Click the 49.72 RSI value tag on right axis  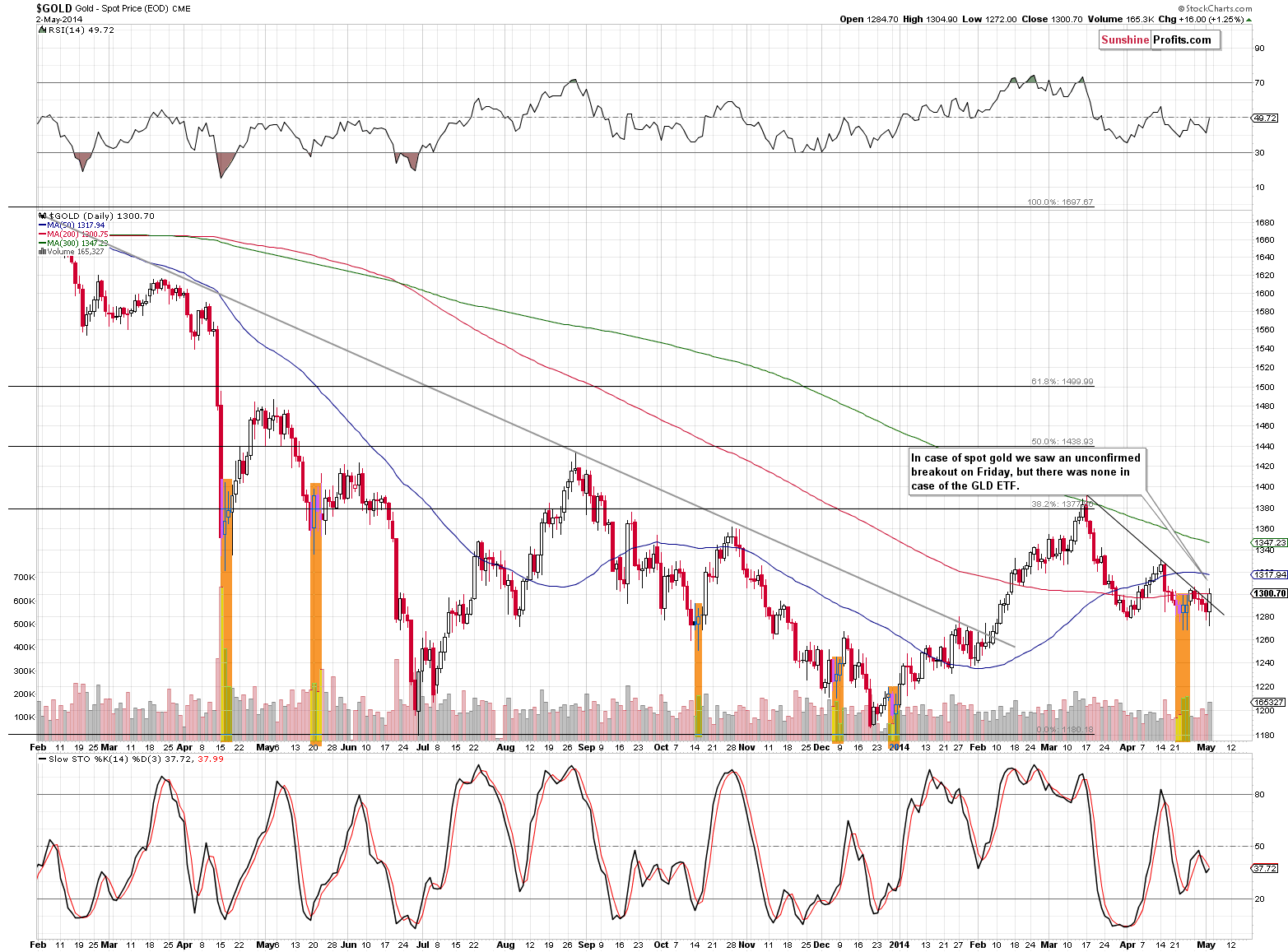point(1265,118)
